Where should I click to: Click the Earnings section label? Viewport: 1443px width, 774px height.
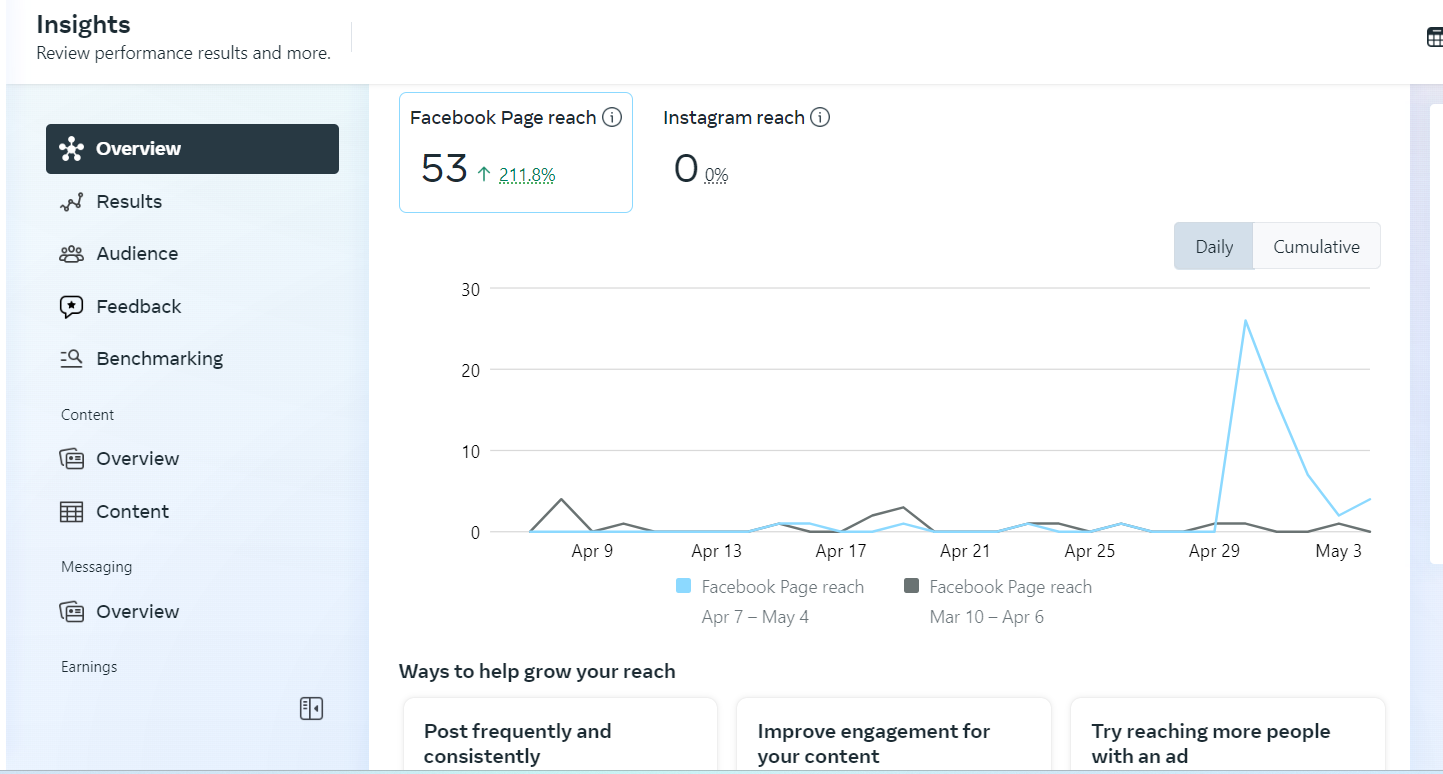(89, 667)
